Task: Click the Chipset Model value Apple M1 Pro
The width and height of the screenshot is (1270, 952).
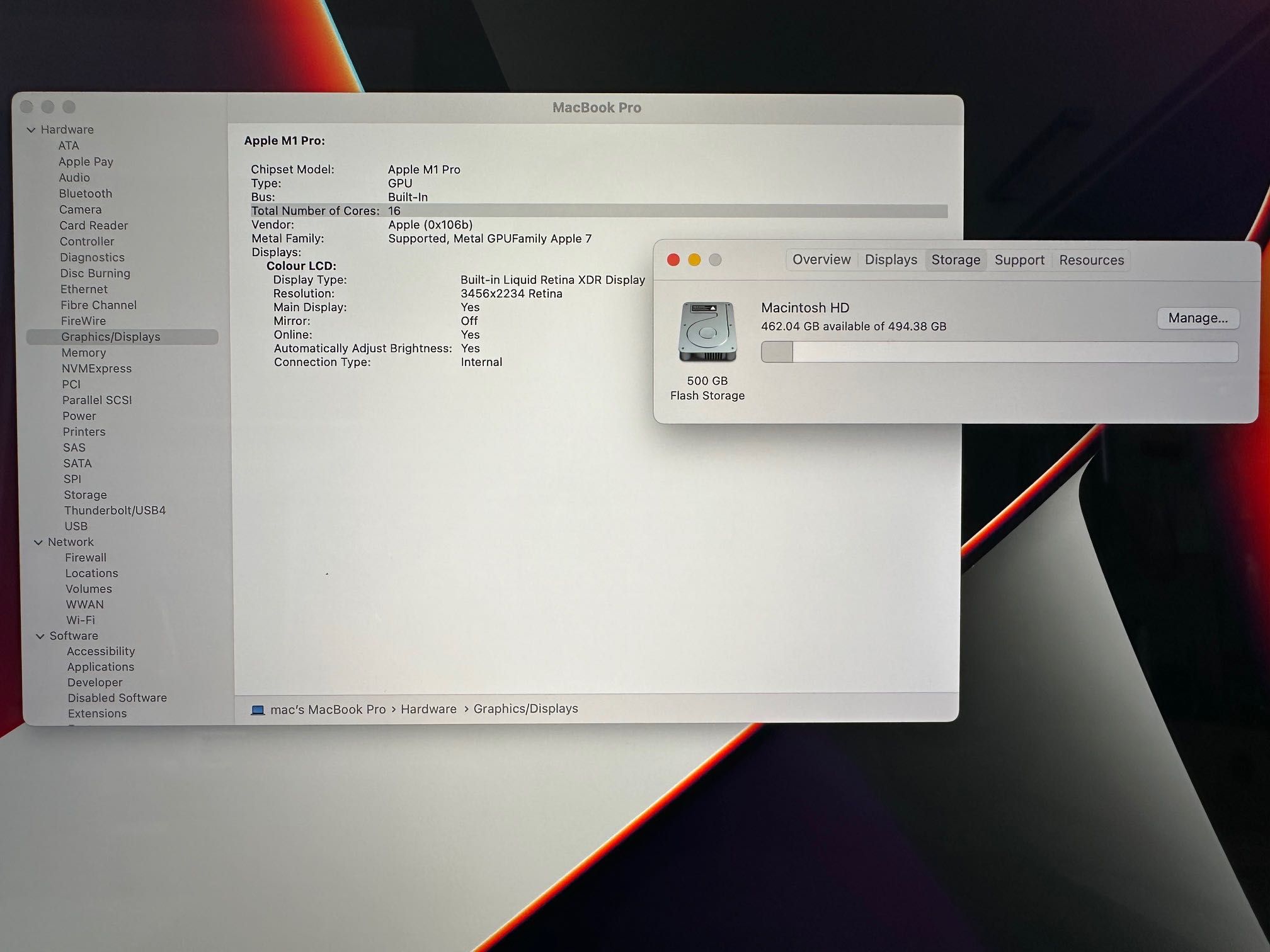Action: click(424, 169)
